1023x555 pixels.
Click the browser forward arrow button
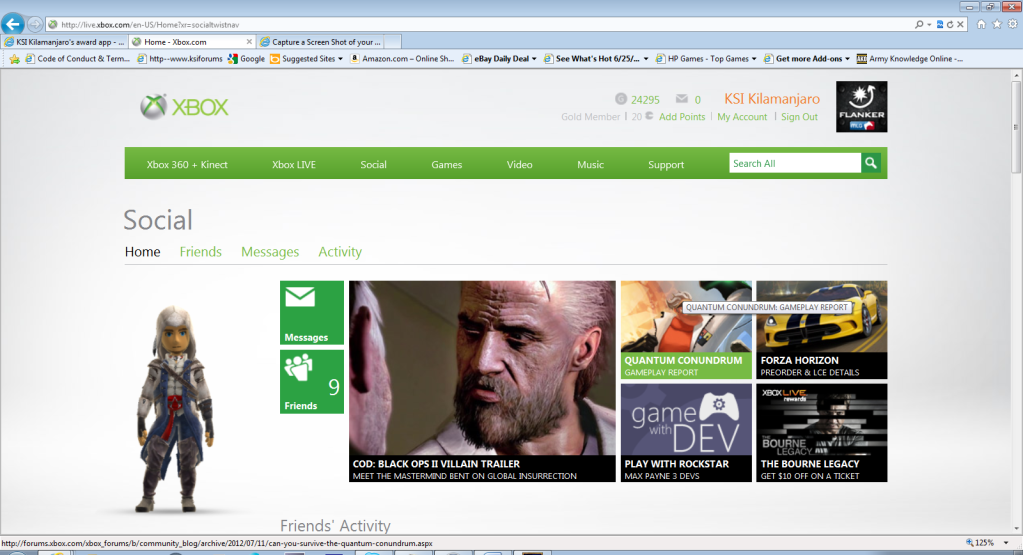tap(35, 25)
